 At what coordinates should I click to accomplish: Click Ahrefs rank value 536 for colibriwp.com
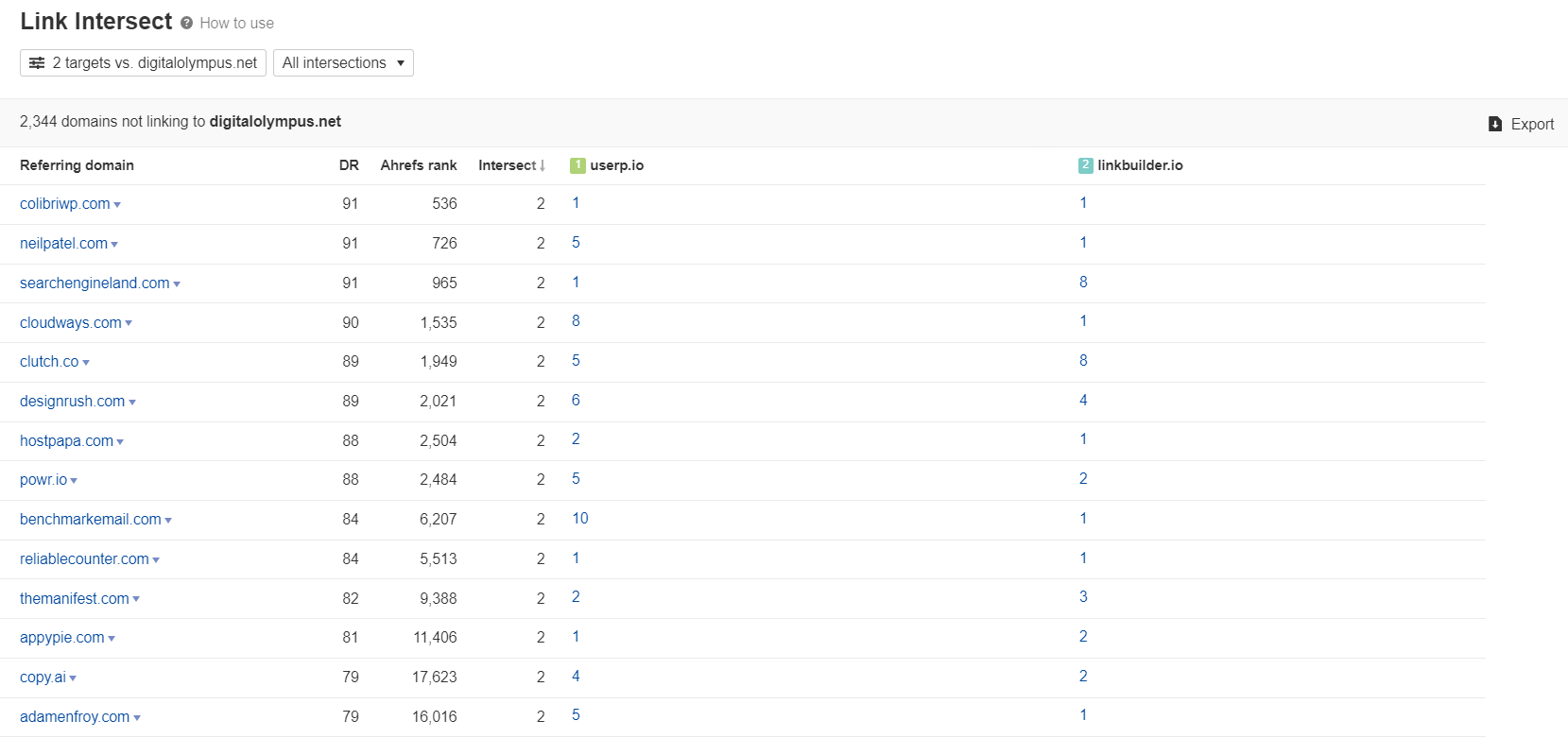pos(444,204)
